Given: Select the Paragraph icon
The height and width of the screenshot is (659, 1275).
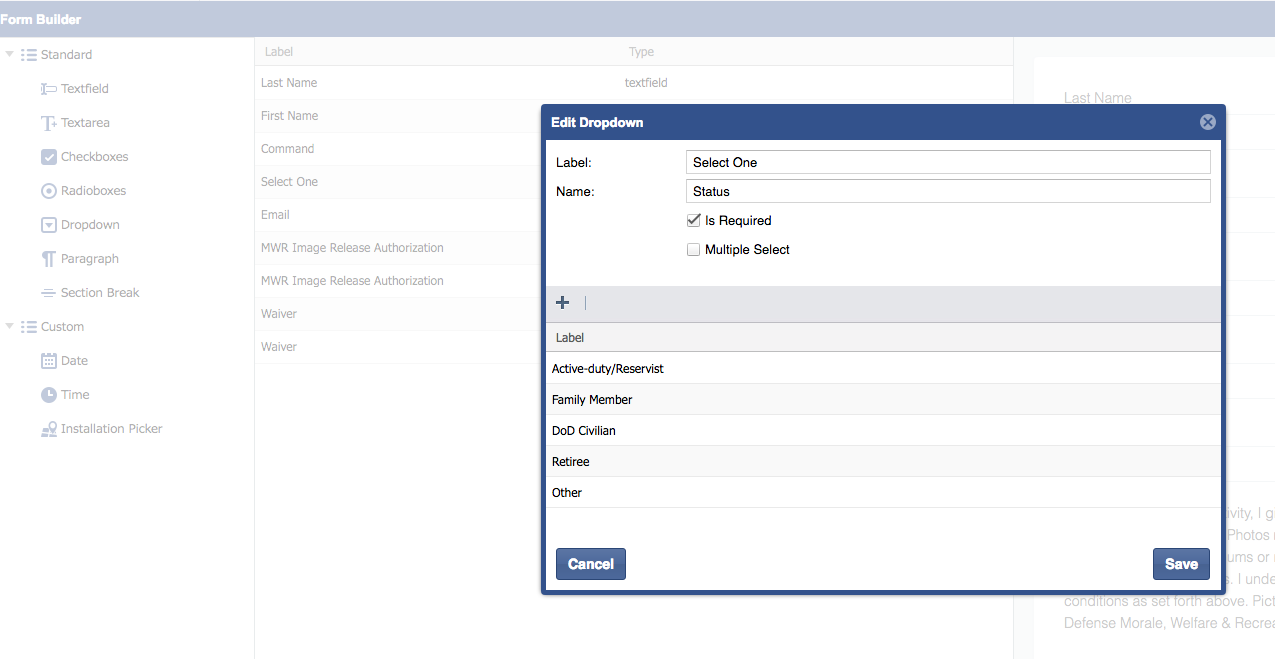Looking at the screenshot, I should tap(48, 259).
